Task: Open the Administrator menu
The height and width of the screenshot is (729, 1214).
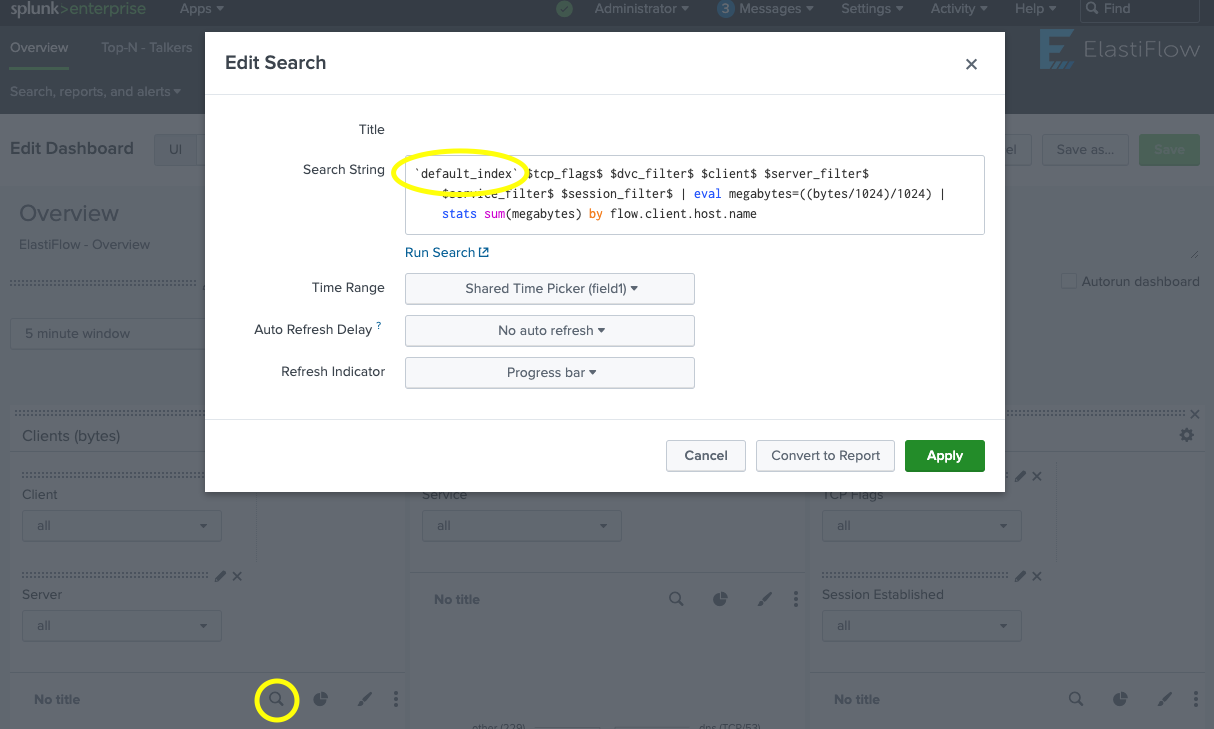Action: point(640,9)
